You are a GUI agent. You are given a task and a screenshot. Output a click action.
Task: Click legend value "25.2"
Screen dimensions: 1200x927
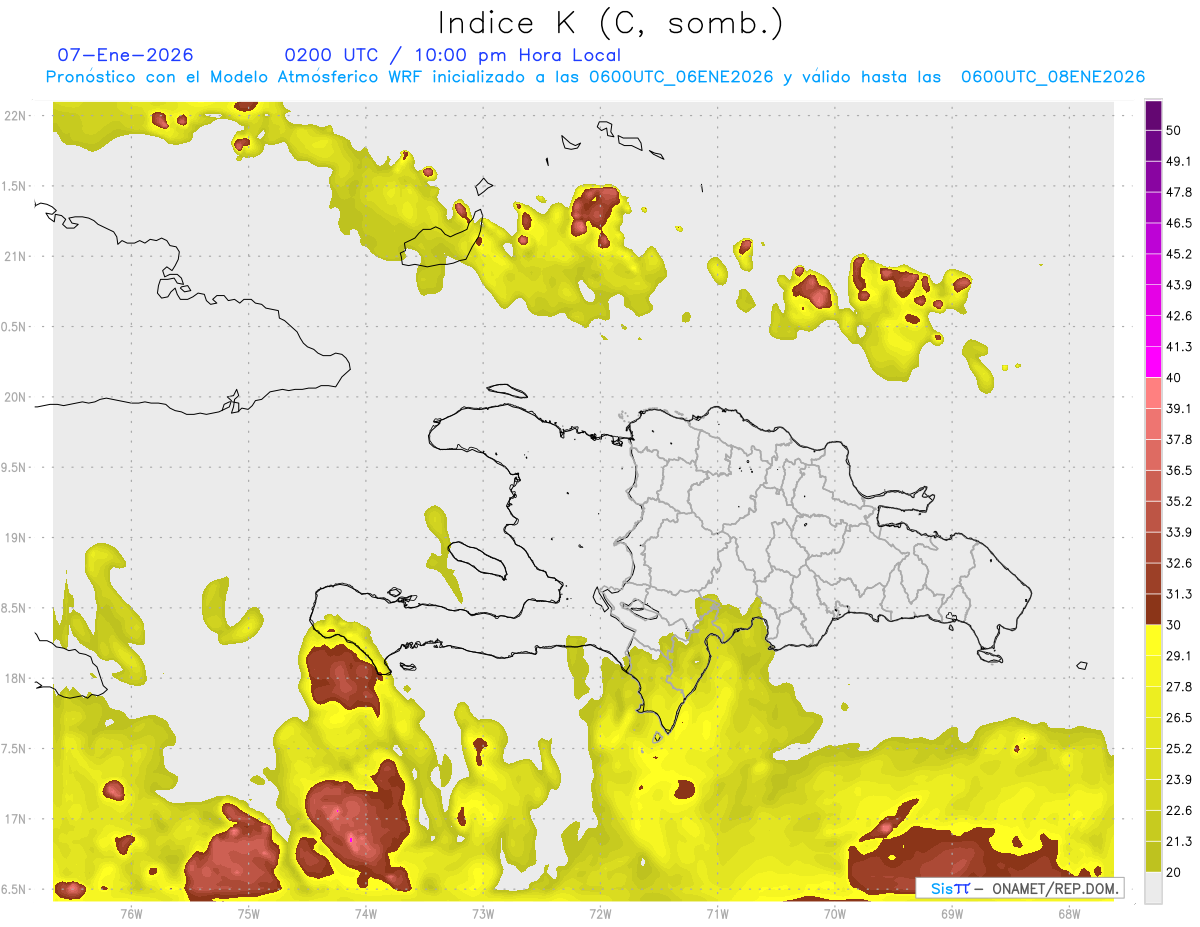[x=1179, y=748]
